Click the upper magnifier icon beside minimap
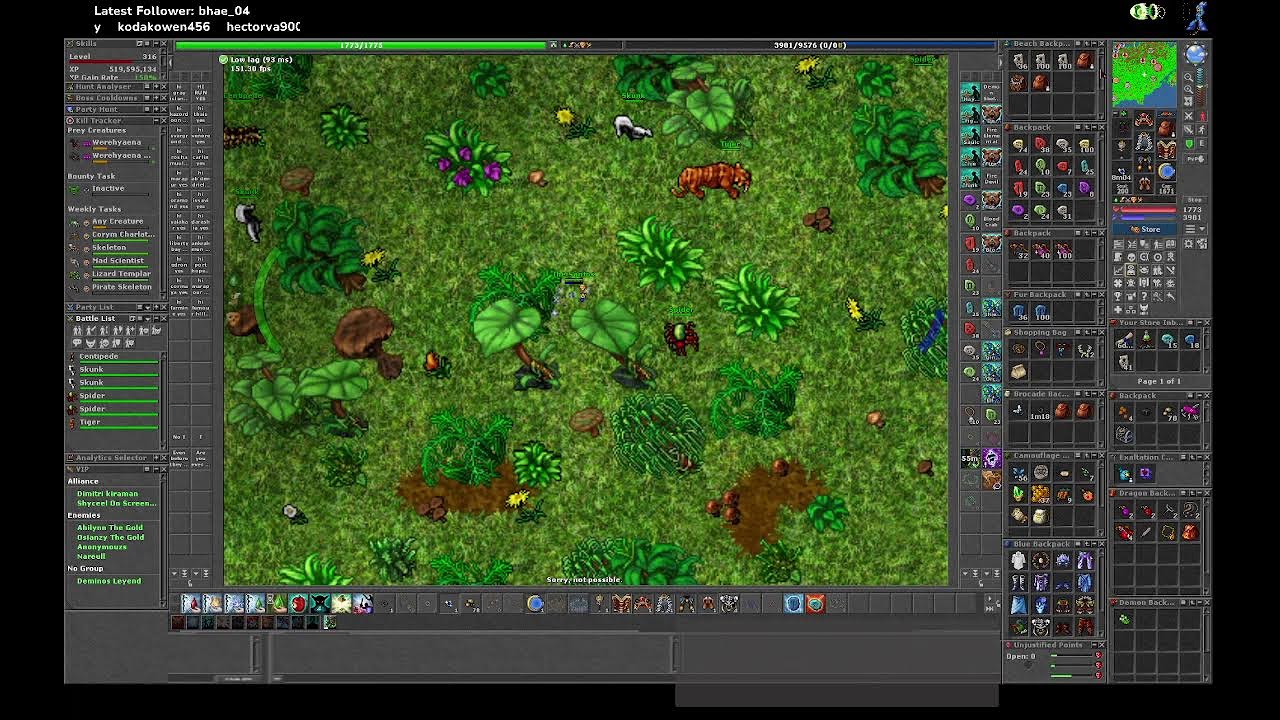1280x720 pixels. (x=1188, y=77)
